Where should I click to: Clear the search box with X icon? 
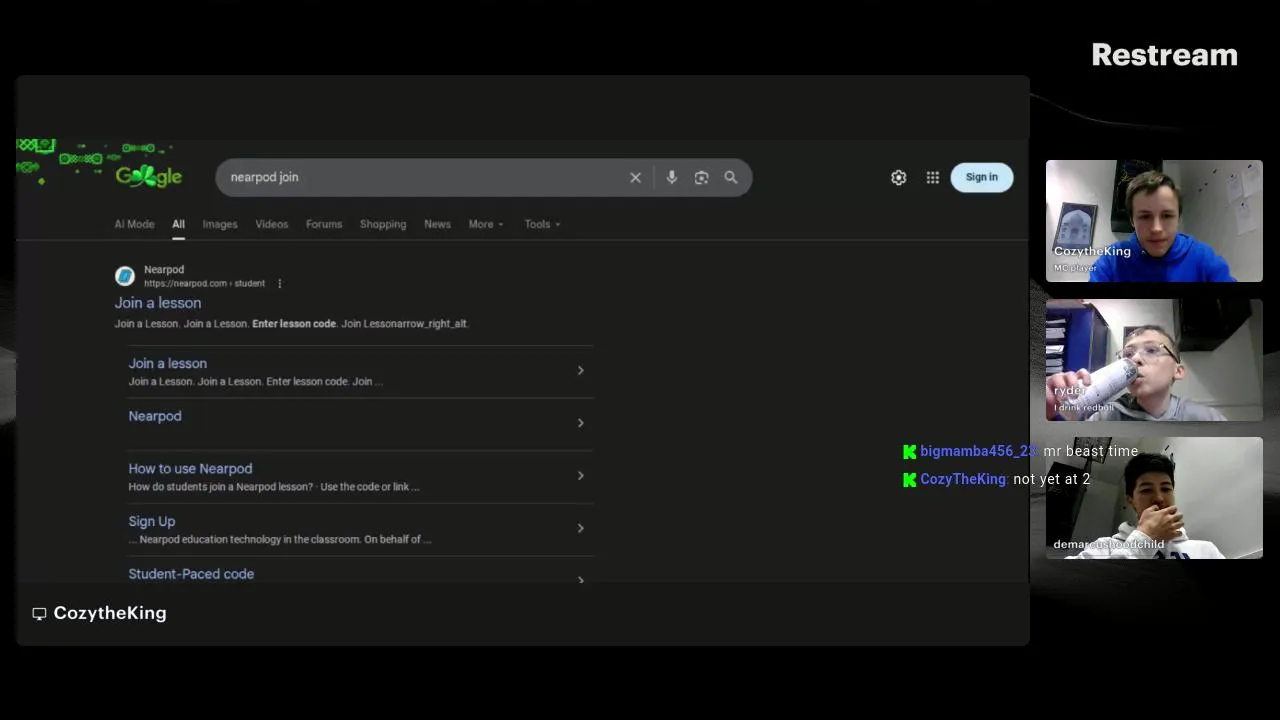pyautogui.click(x=635, y=177)
